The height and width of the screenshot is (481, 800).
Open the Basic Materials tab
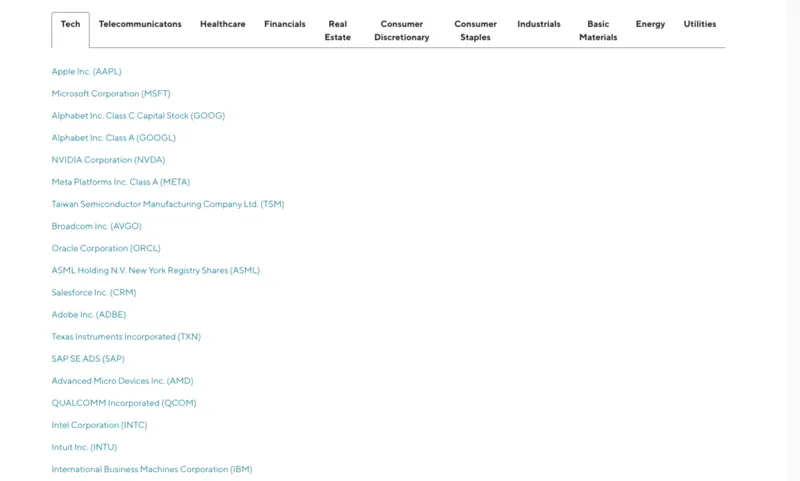(x=598, y=31)
